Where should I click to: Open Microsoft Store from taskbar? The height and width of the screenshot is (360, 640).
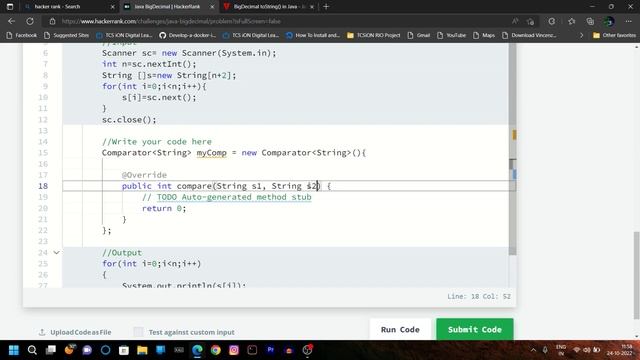tap(124, 350)
